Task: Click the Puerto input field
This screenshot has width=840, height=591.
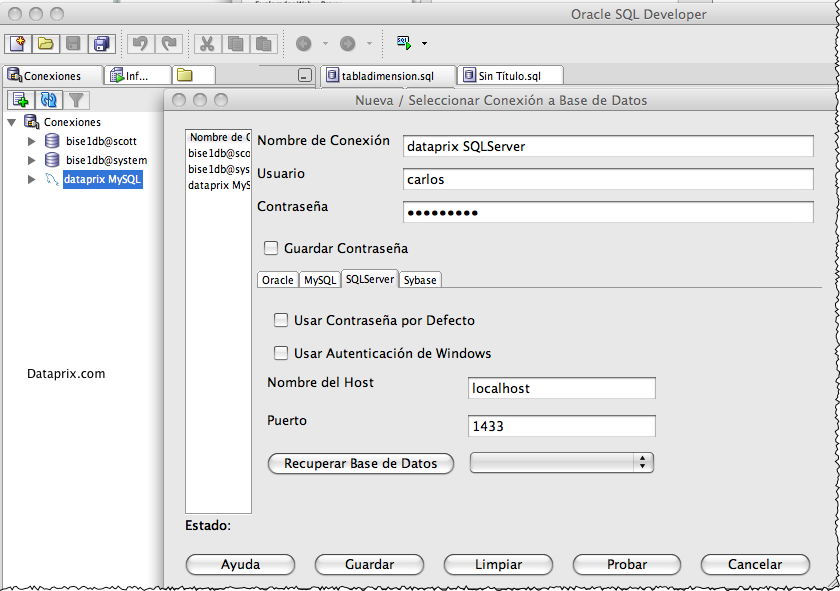Action: click(x=560, y=425)
